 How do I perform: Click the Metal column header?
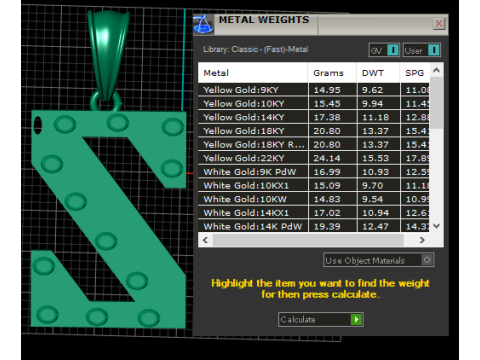point(253,73)
